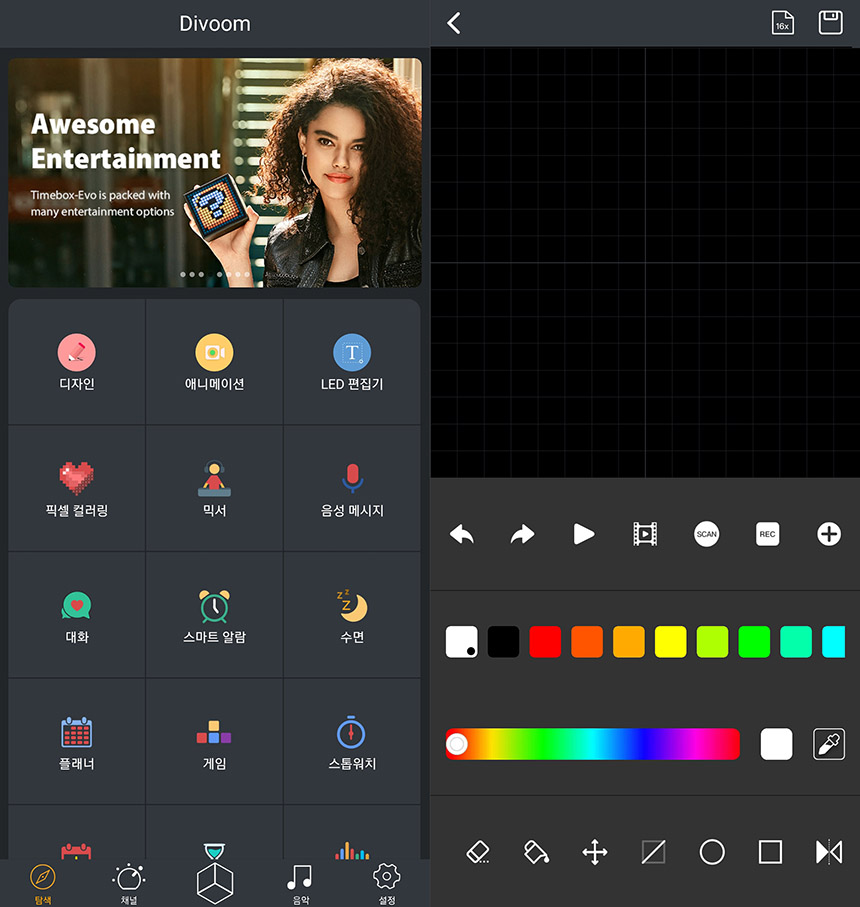Select the move tool
Image resolution: width=860 pixels, height=907 pixels.
click(595, 852)
